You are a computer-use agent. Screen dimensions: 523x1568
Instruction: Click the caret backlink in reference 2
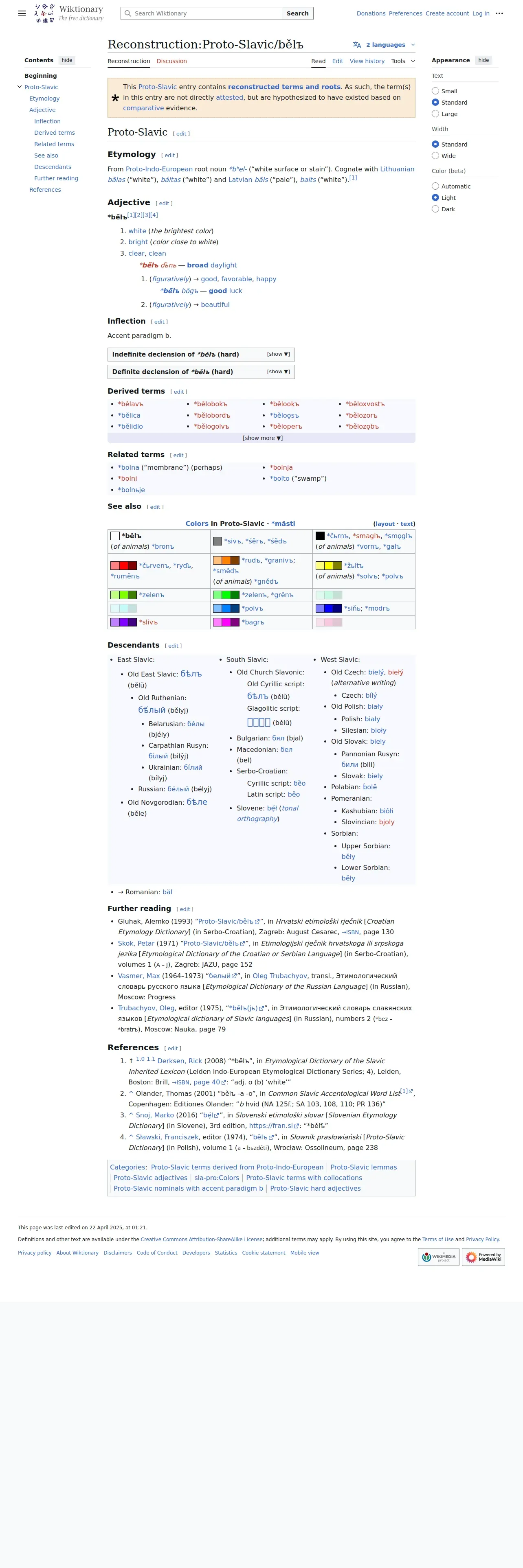tap(131, 1093)
